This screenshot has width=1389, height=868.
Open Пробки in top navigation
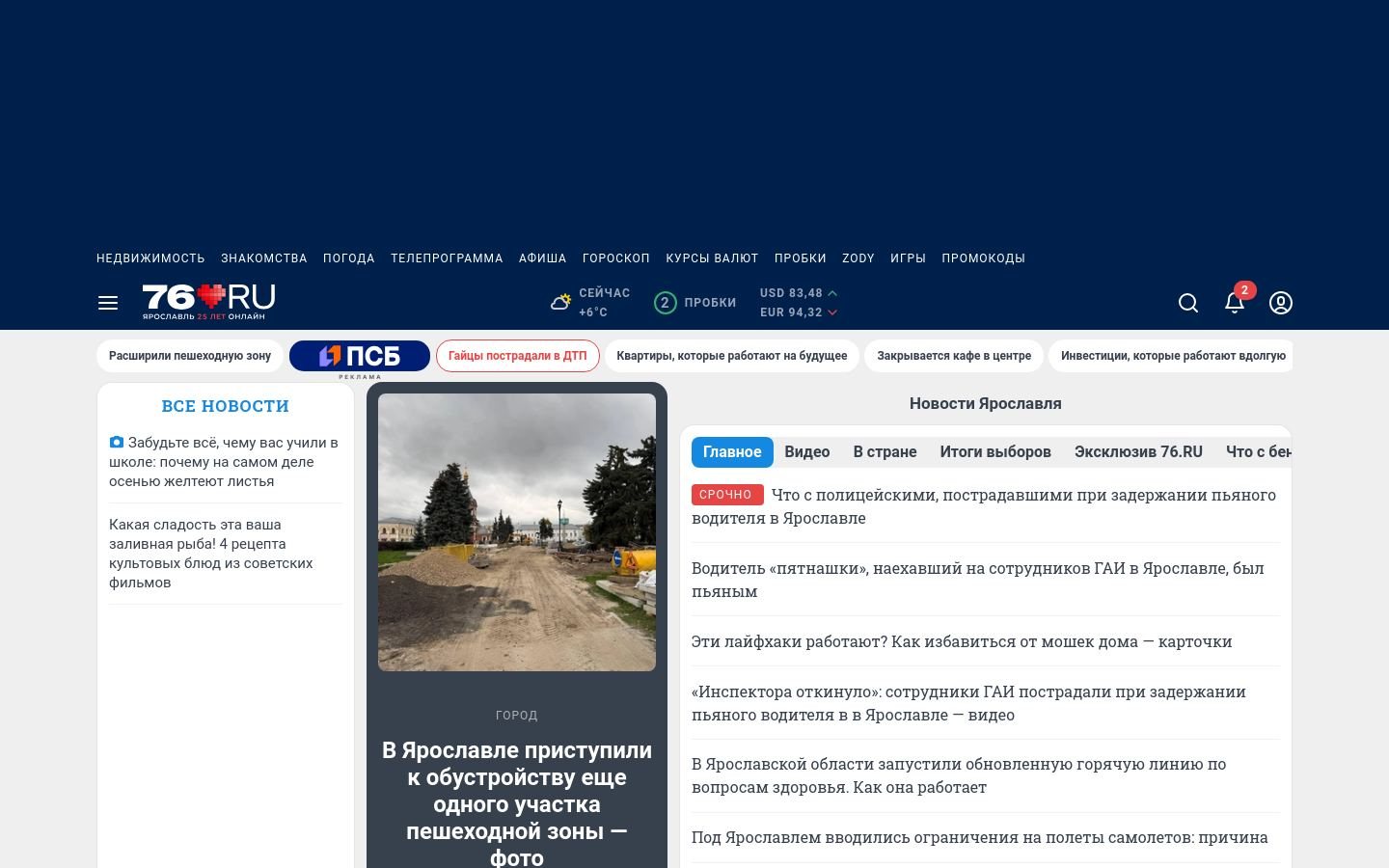801,258
